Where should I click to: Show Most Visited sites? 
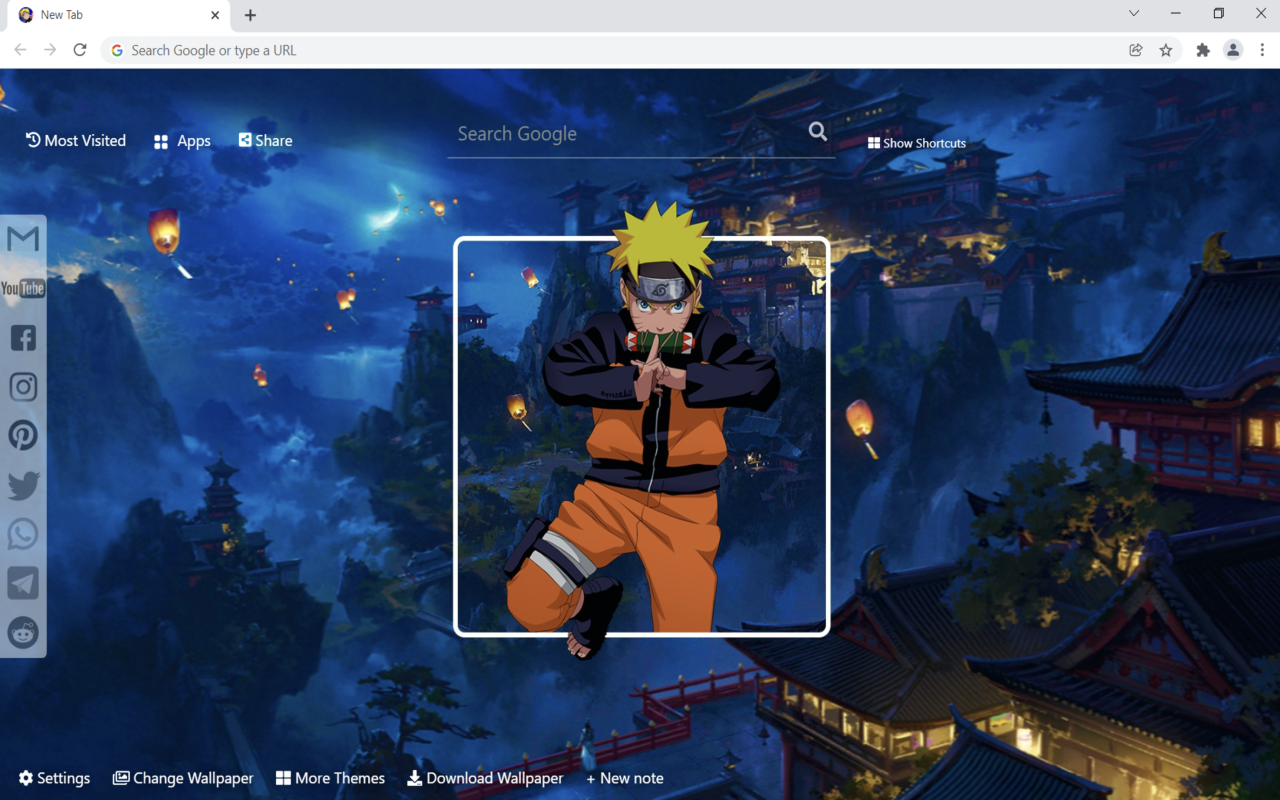pyautogui.click(x=76, y=141)
